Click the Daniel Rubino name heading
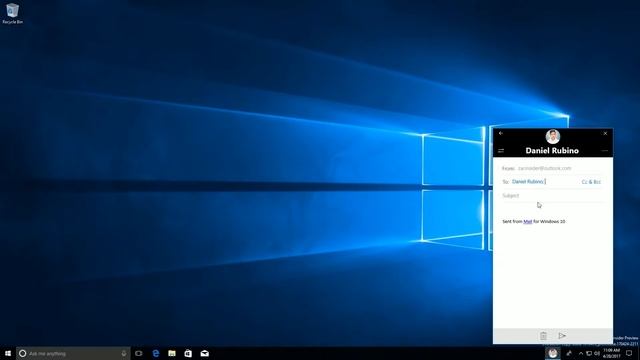 pos(552,151)
